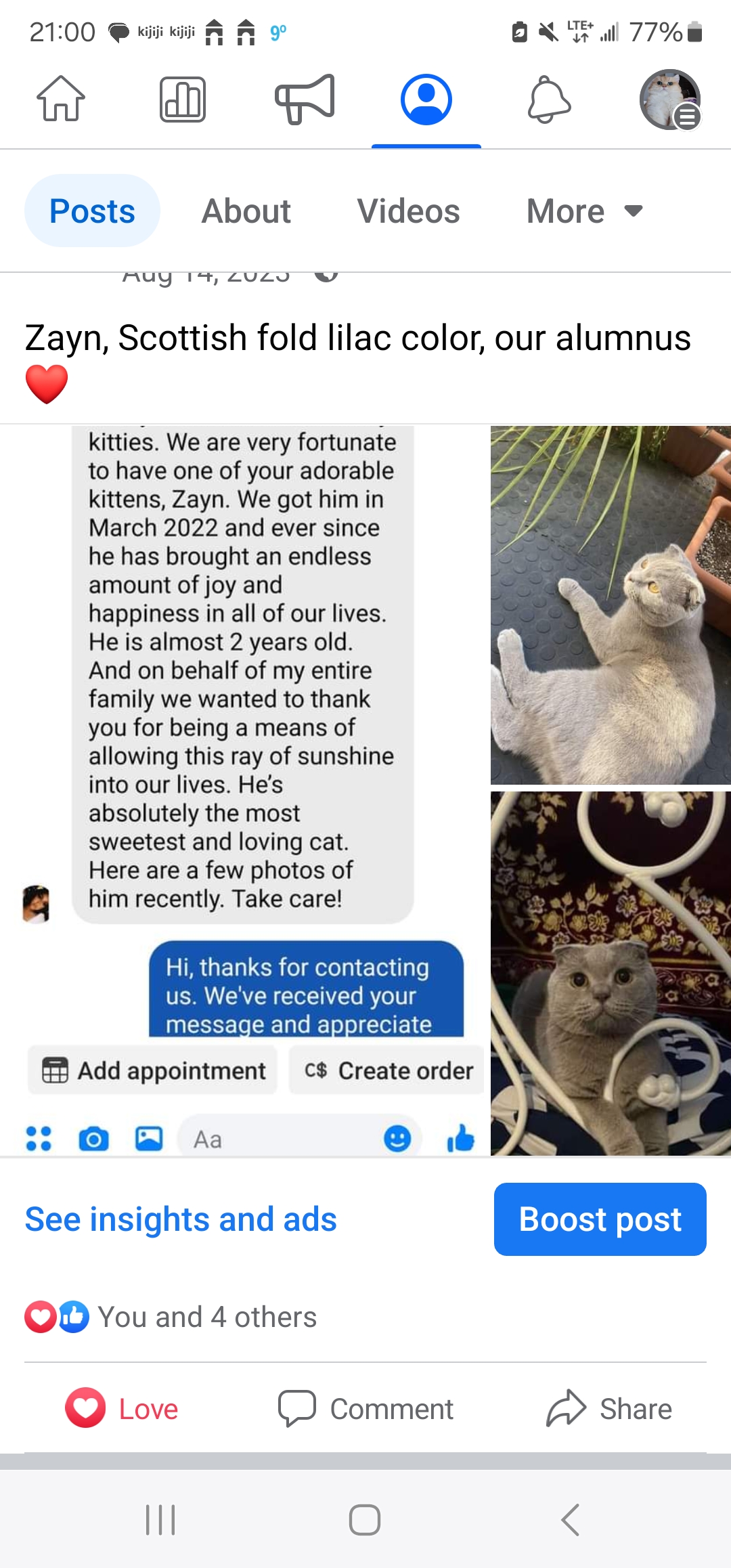Open the Notifications bell icon
This screenshot has width=731, height=1568.
[549, 100]
